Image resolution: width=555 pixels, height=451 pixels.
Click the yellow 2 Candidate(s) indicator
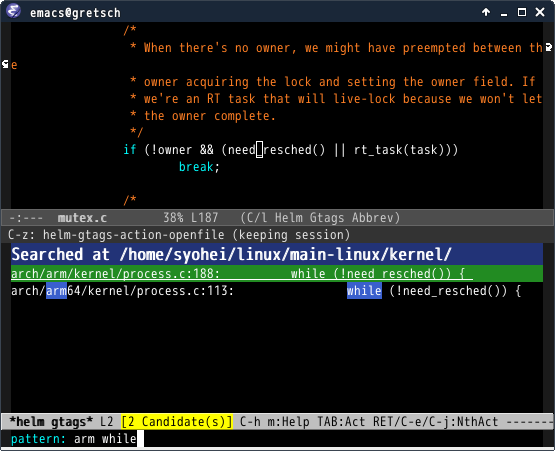click(x=177, y=422)
